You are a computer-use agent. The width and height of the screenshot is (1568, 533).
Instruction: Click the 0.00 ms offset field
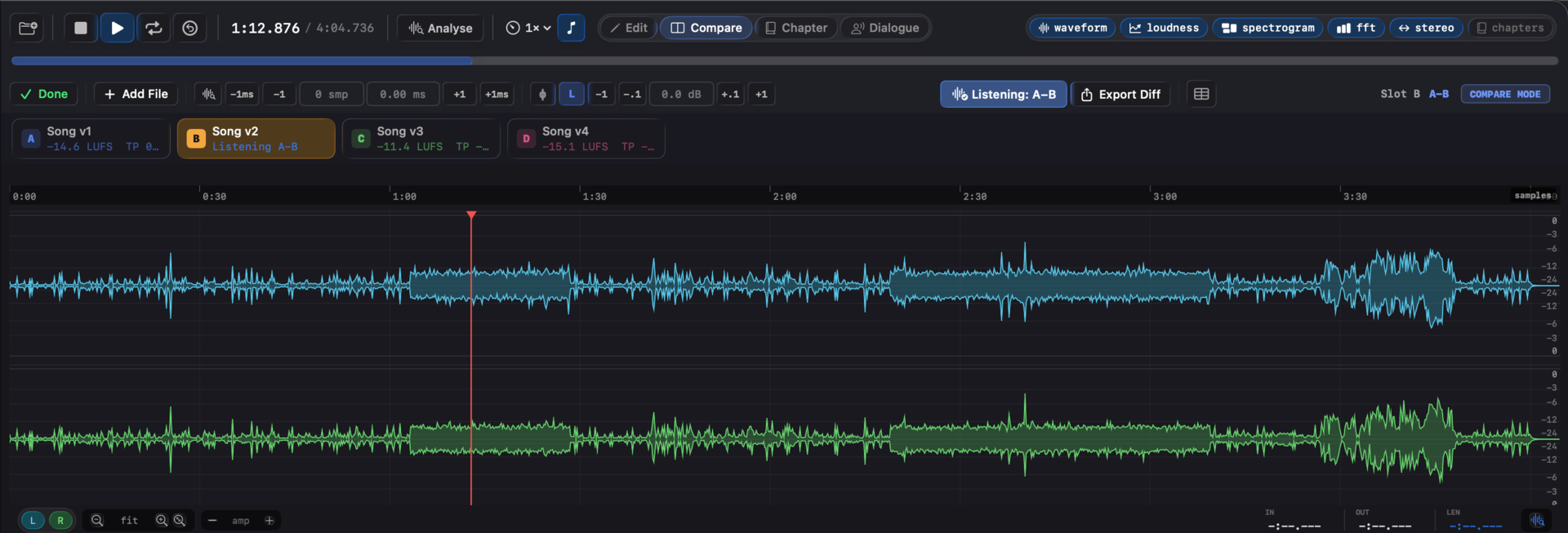(x=403, y=94)
